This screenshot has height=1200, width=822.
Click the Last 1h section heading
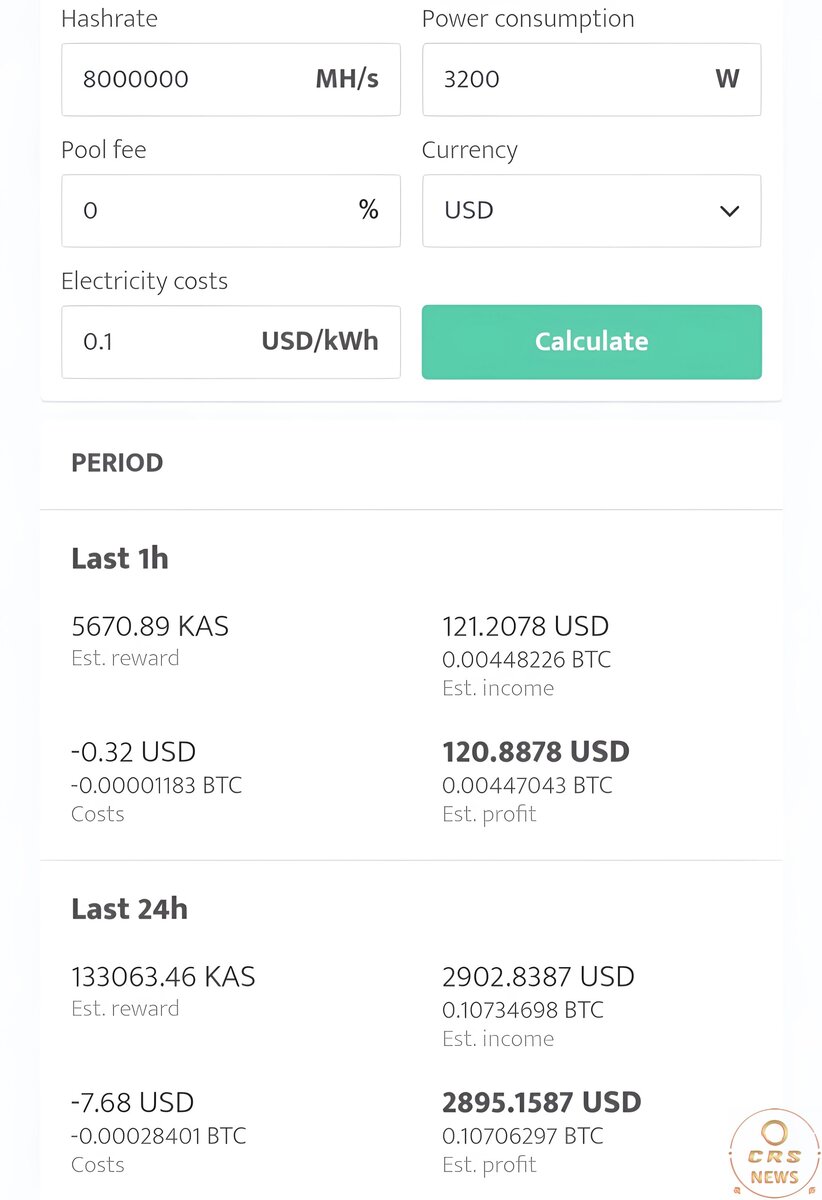[120, 558]
